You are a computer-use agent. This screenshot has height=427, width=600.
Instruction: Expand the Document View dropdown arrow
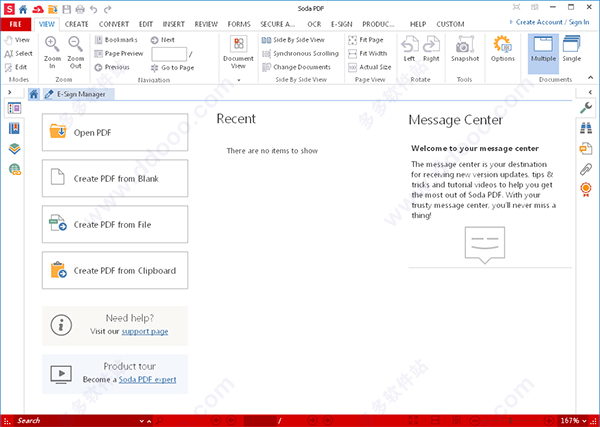(x=239, y=80)
